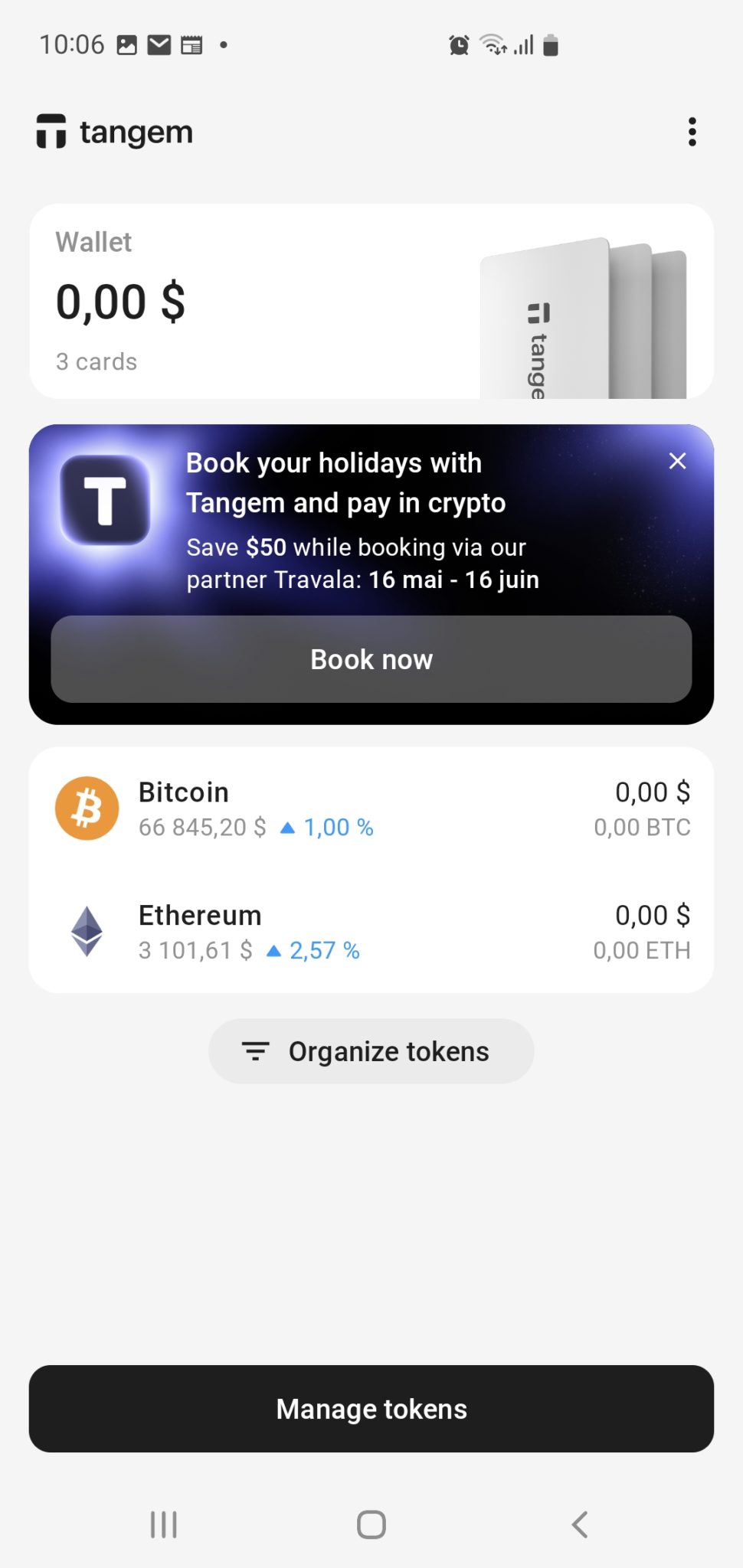Tap the Tangem cards image
This screenshot has width=743, height=1568.
(584, 322)
